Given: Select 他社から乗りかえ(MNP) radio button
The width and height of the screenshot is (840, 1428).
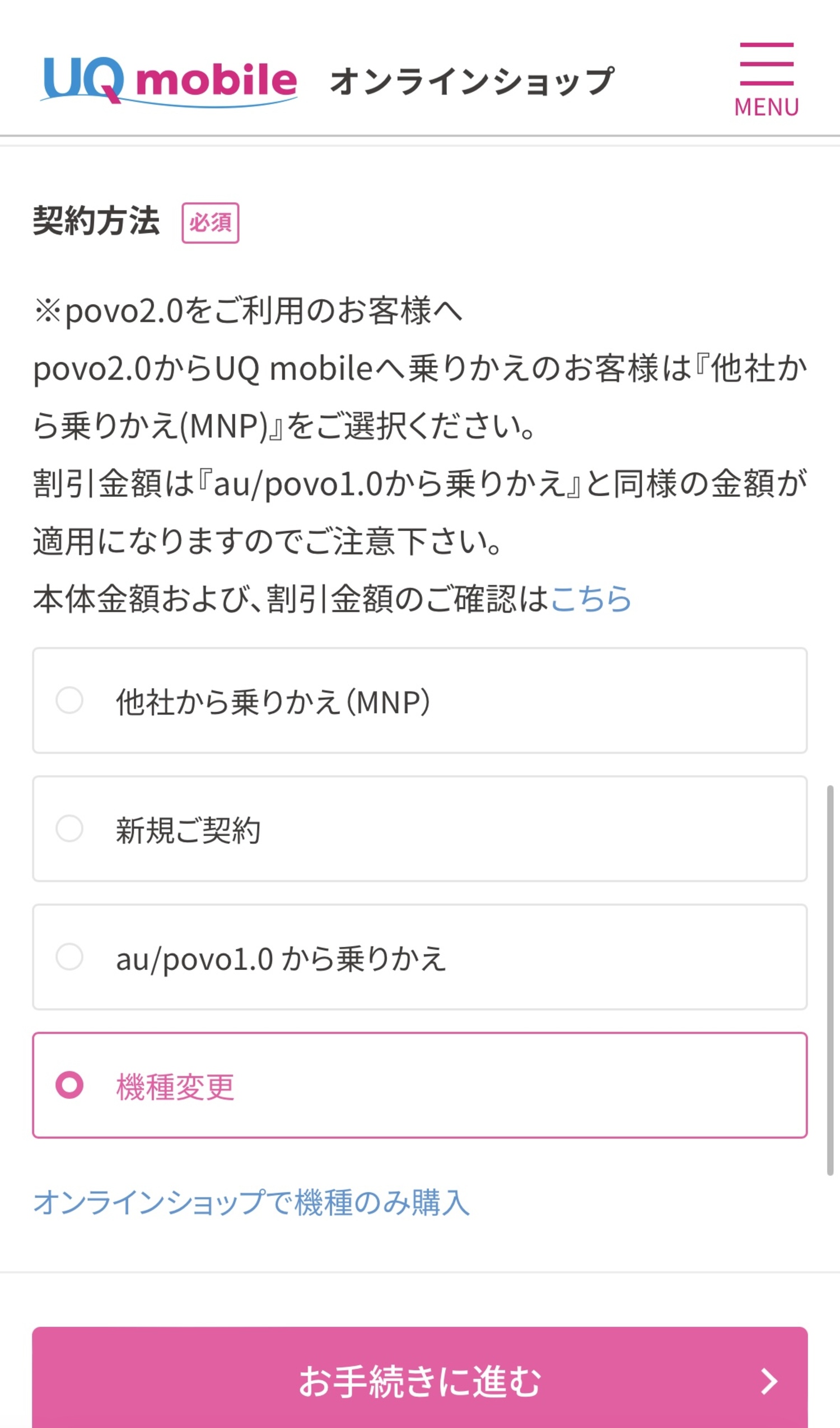Looking at the screenshot, I should pyautogui.click(x=69, y=700).
